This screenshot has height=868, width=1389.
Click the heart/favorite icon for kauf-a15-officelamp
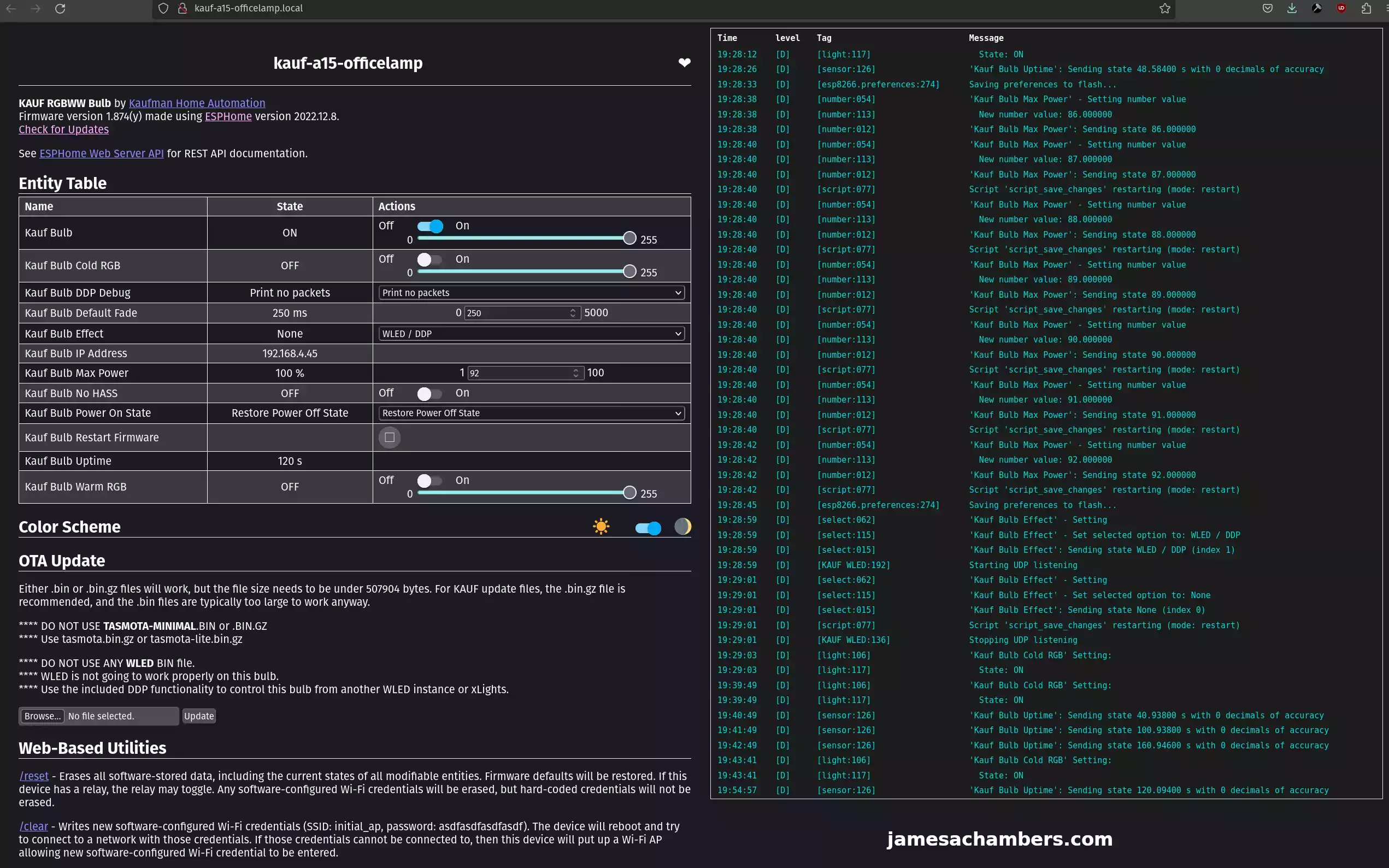tap(683, 63)
